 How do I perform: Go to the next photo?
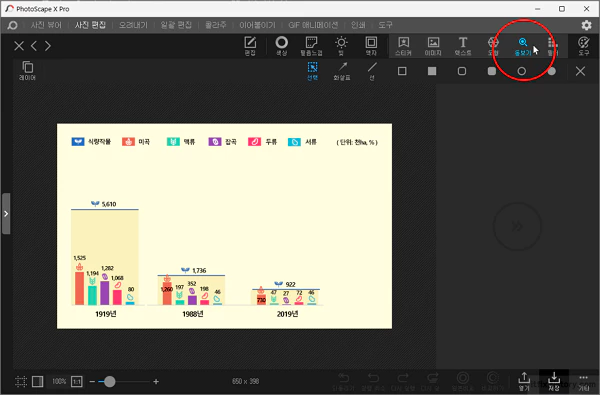(47, 46)
